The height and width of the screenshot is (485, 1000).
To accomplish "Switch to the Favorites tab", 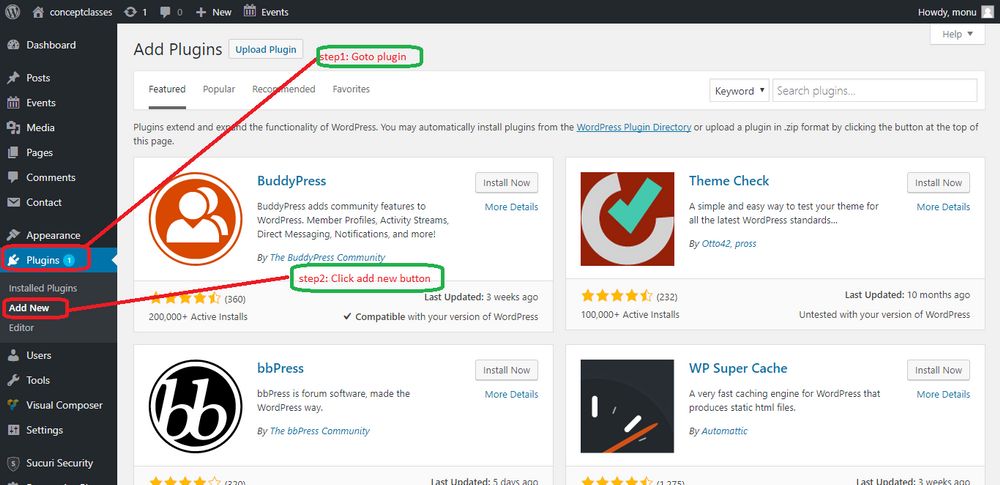I will (x=351, y=89).
